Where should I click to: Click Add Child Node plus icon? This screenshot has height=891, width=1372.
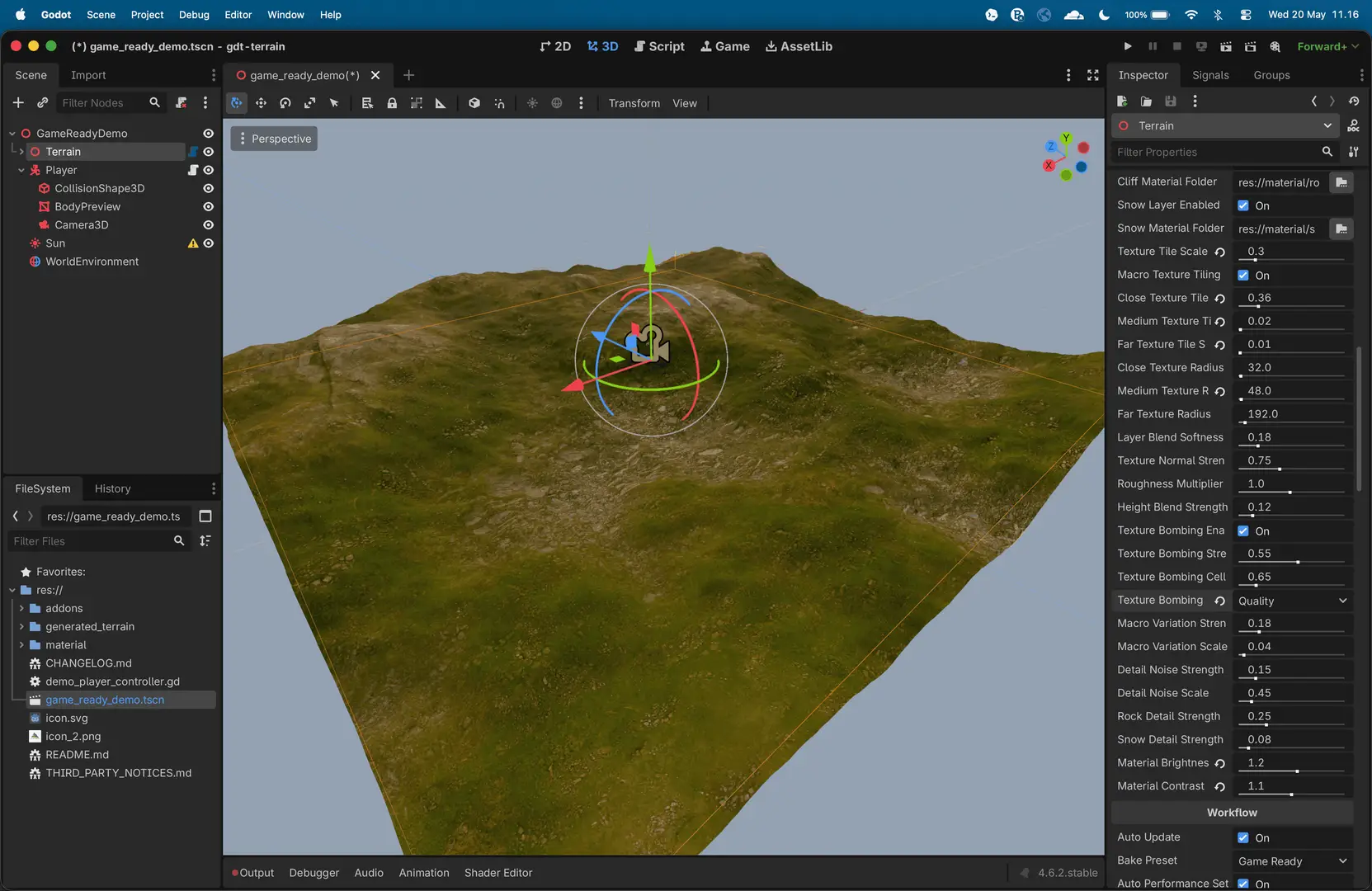[18, 102]
